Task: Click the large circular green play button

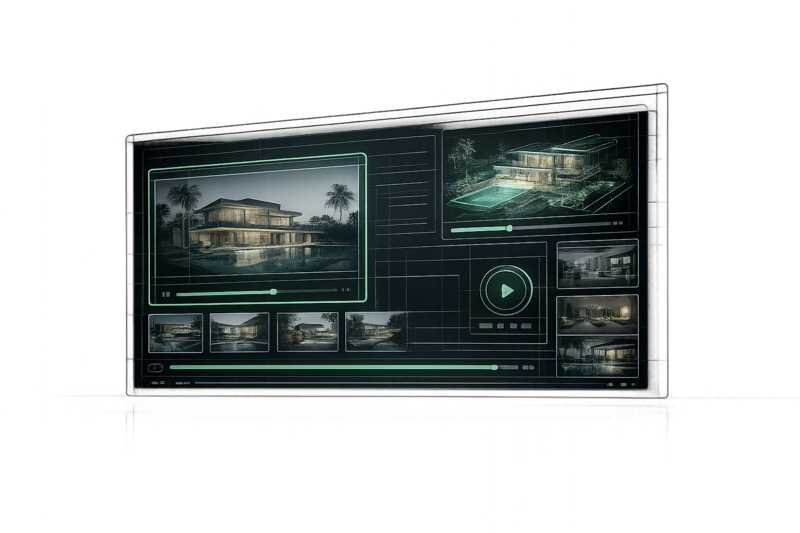Action: click(x=506, y=290)
